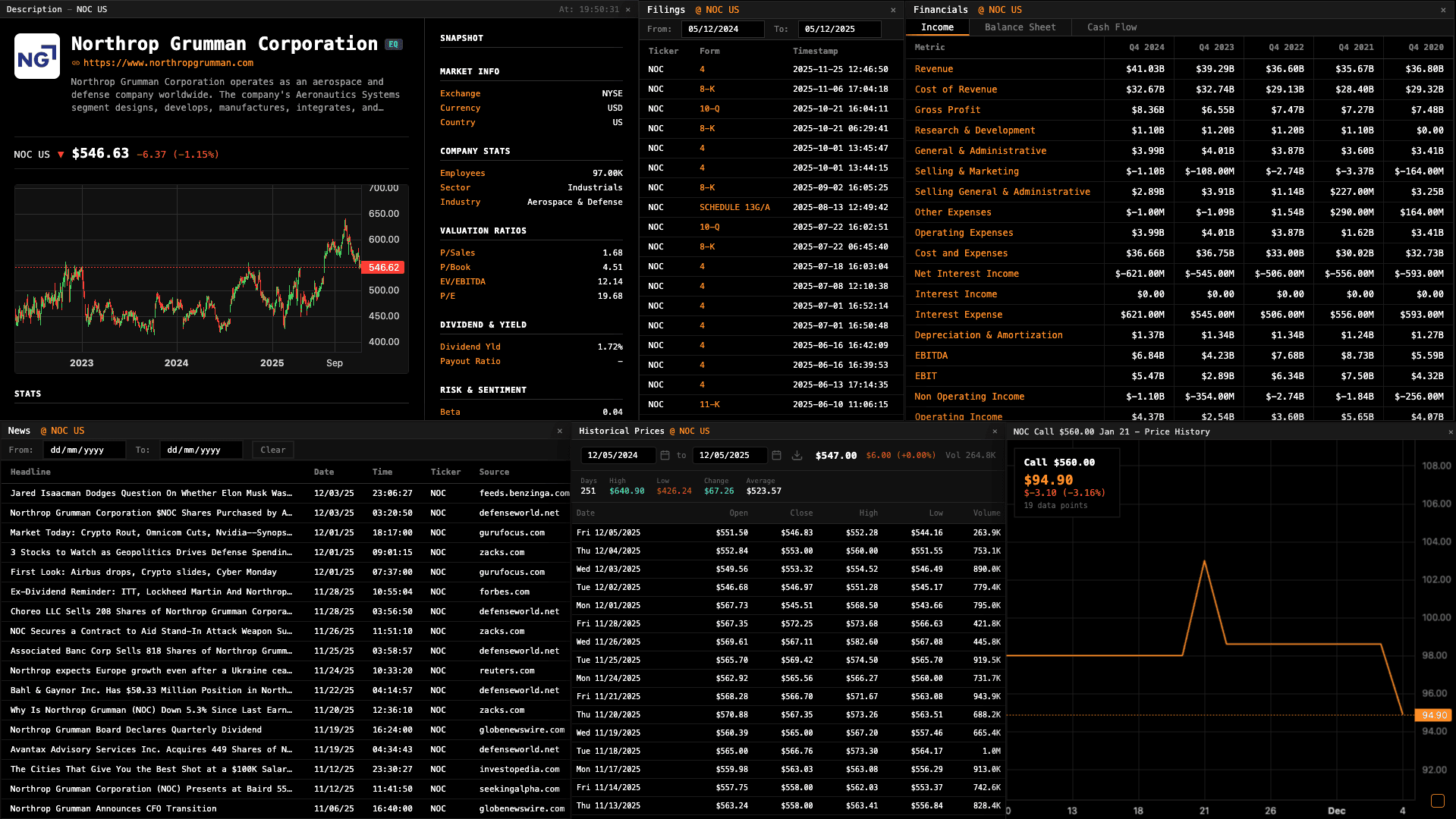Screen dimensions: 1456x819
Task: Click the Employees stat label
Action: pyautogui.click(x=462, y=174)
